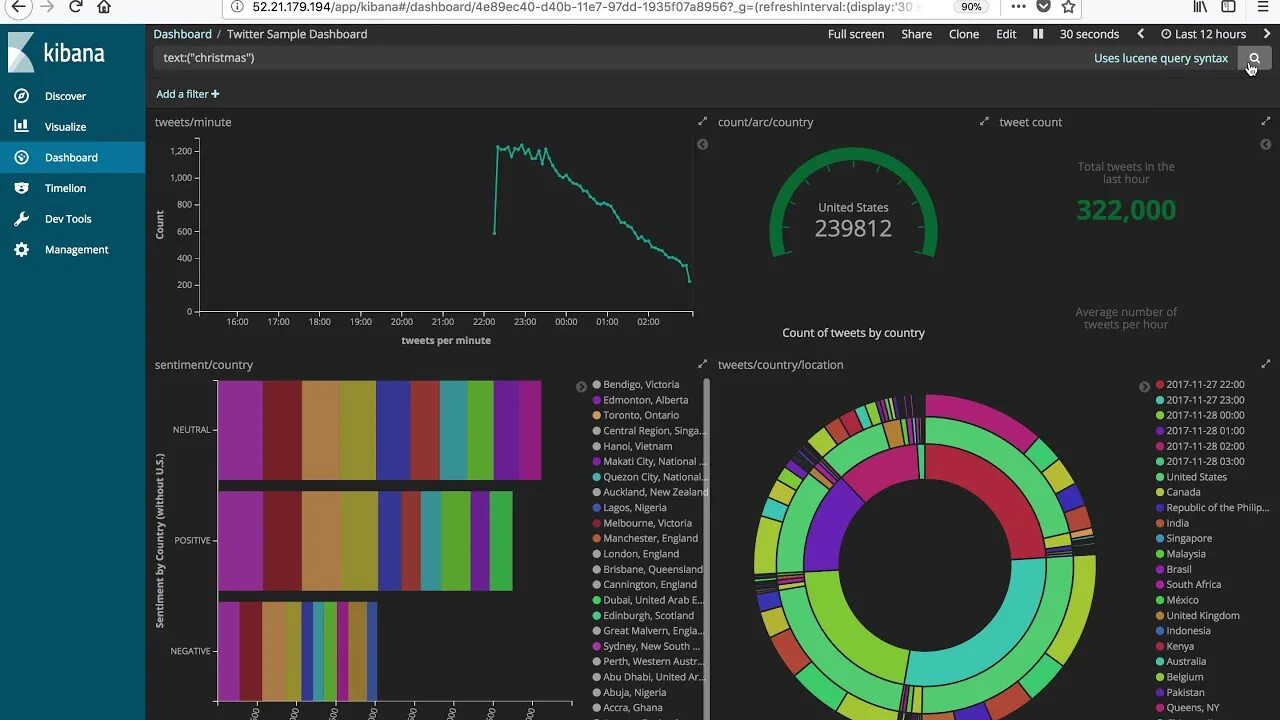Click the Dashboard breadcrumb link
The height and width of the screenshot is (720, 1280).
(x=182, y=34)
